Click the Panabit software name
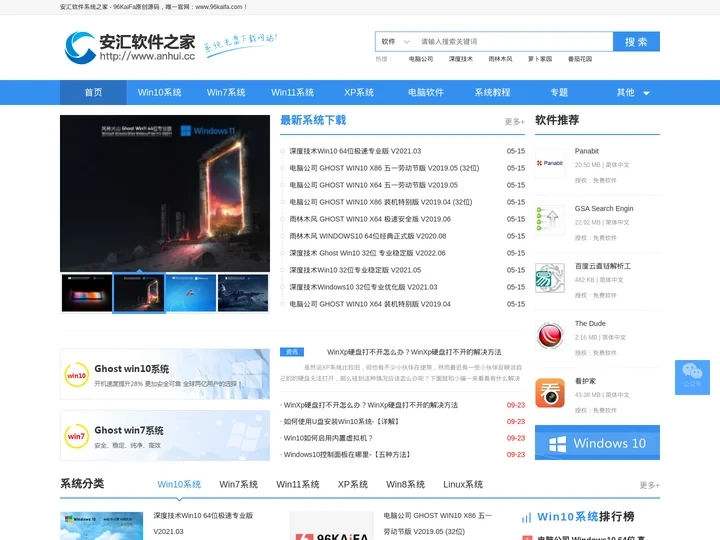This screenshot has height=540, width=720. 586,151
